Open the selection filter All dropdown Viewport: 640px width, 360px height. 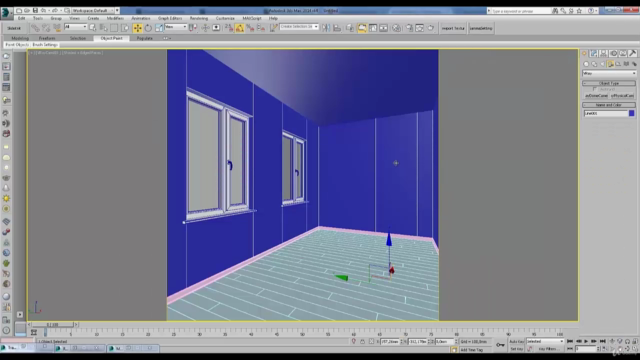pos(76,27)
